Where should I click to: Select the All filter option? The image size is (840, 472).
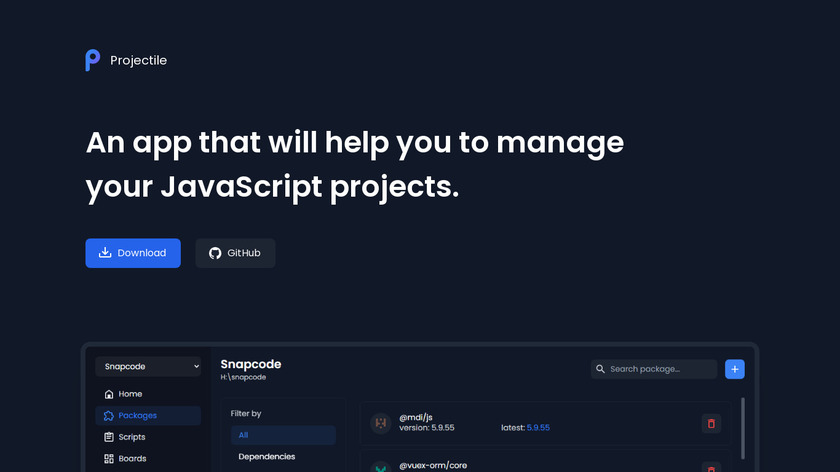(283, 435)
